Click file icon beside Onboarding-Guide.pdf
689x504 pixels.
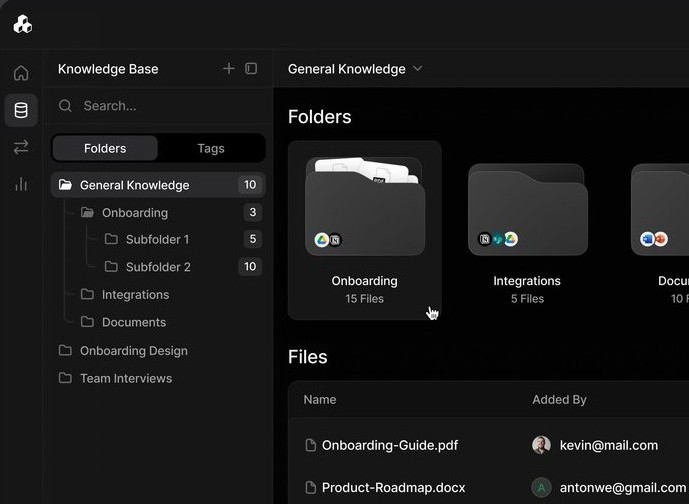[311, 445]
